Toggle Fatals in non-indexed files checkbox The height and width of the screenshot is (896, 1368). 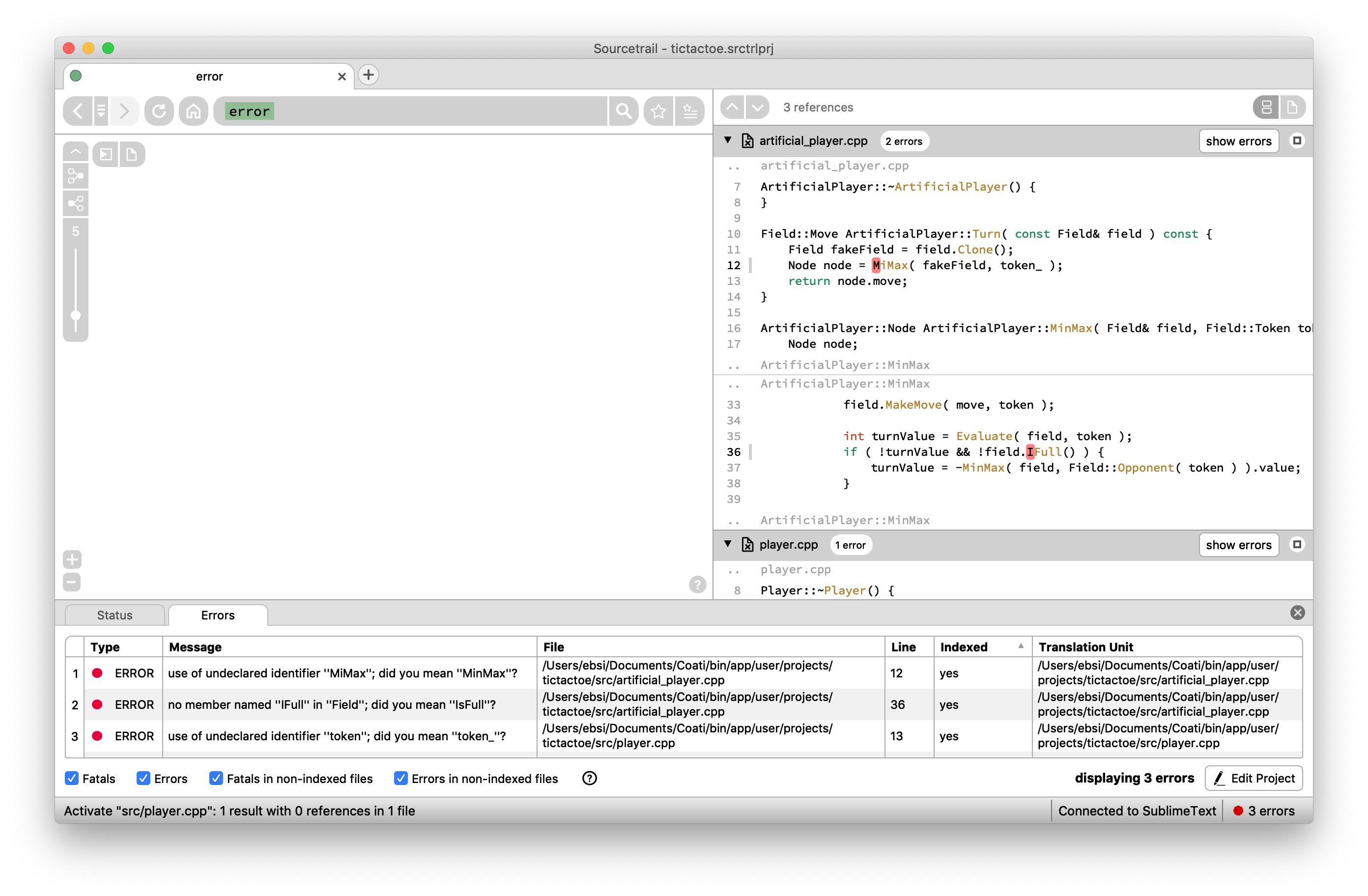(x=216, y=778)
